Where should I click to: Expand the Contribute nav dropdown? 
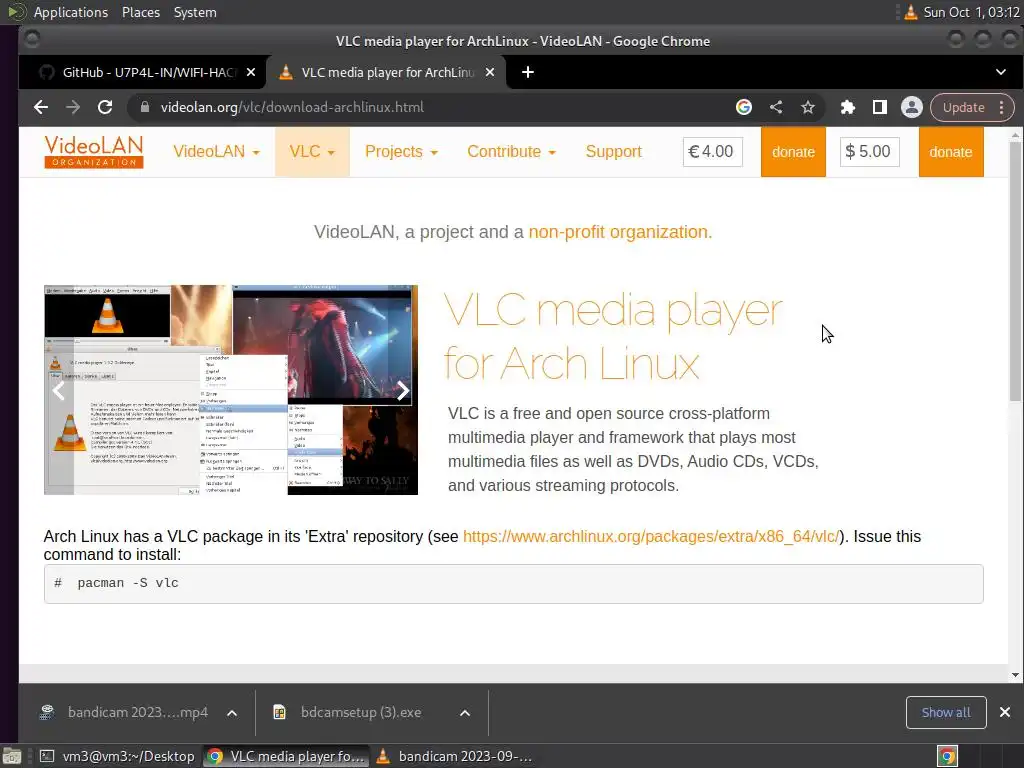(x=511, y=152)
